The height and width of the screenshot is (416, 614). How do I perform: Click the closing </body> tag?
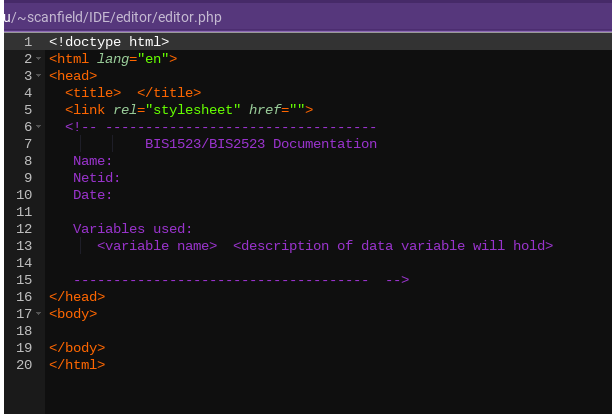coord(77,348)
